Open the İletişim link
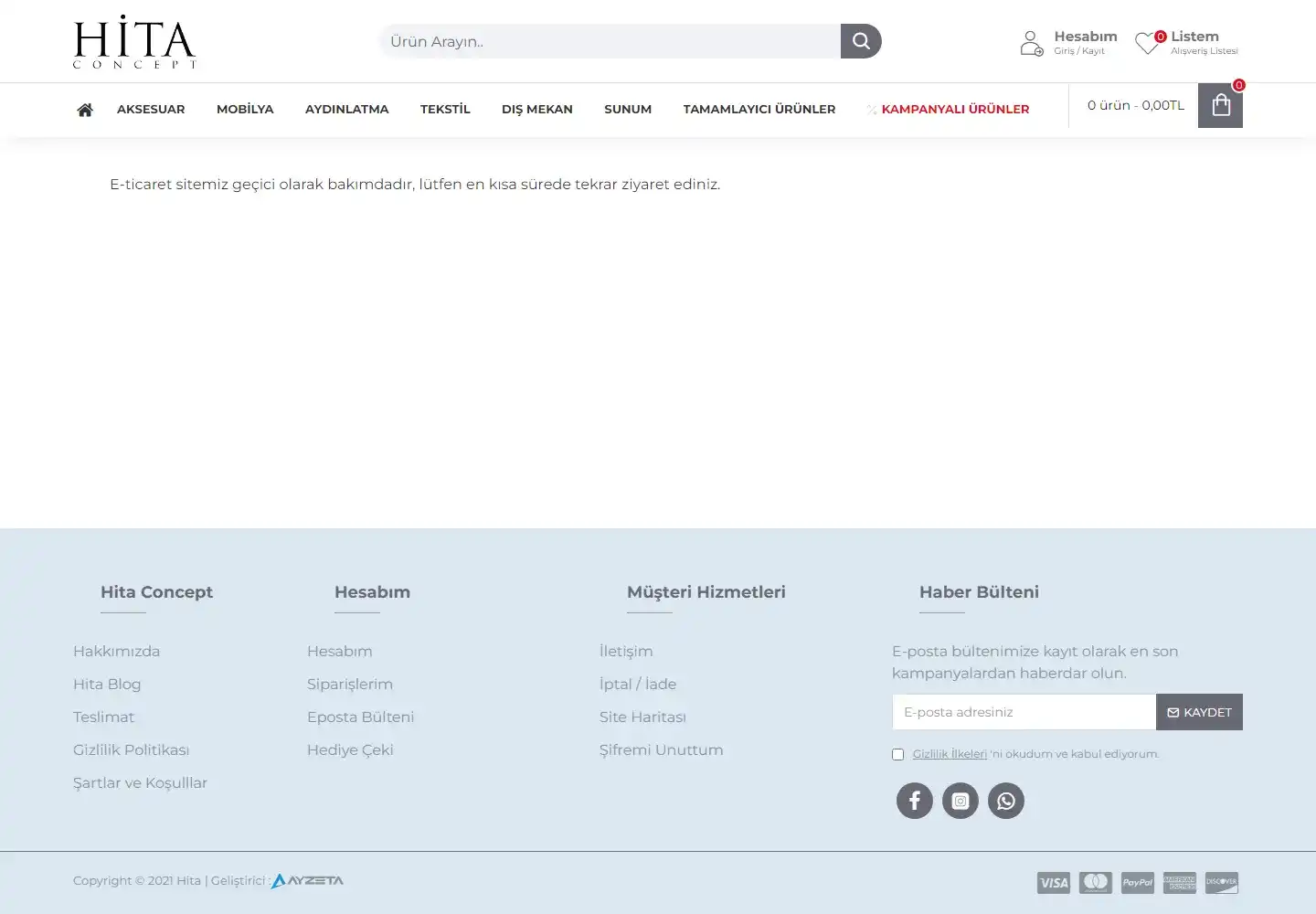 626,651
